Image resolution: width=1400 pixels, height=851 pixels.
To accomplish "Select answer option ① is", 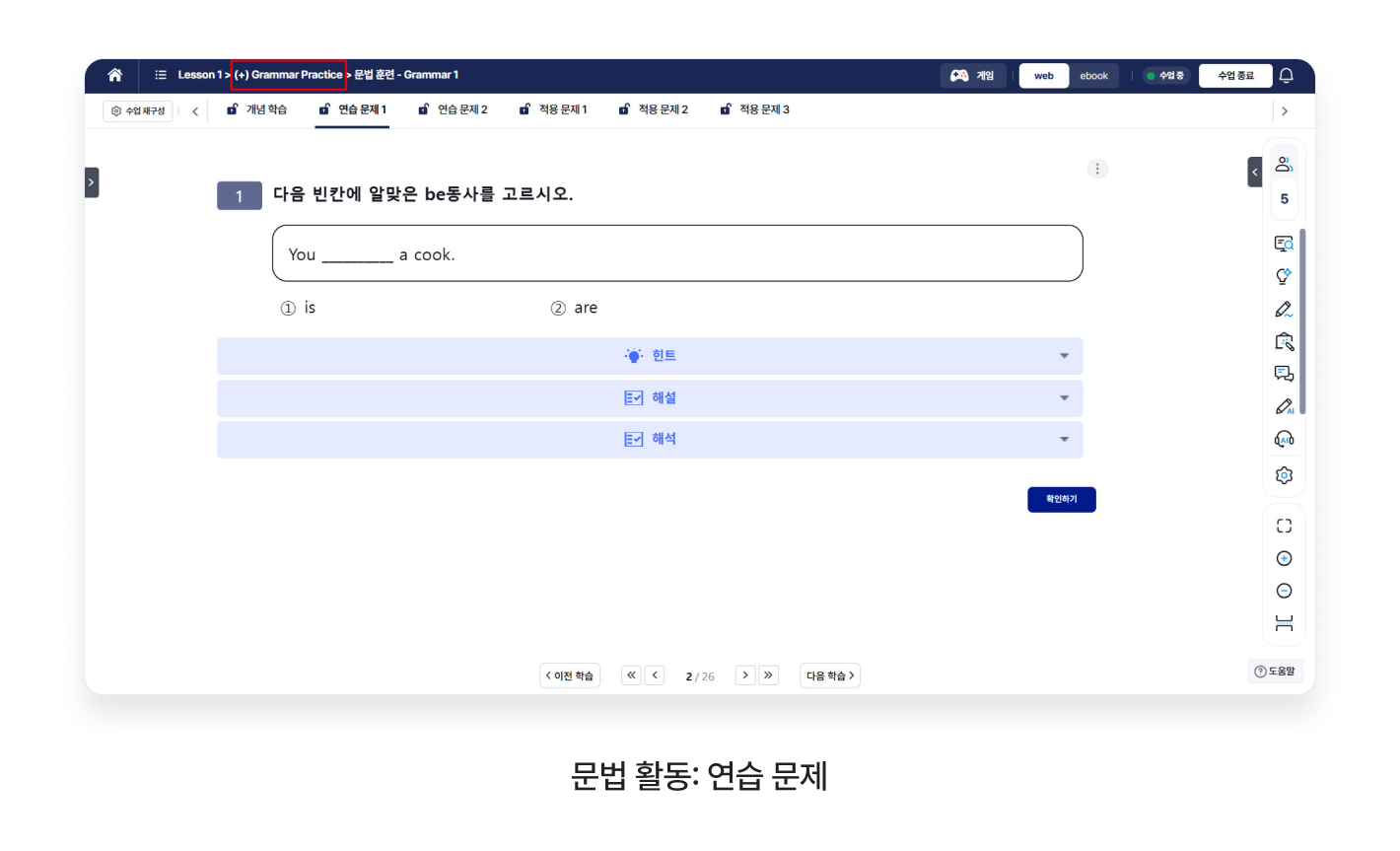I will 299,308.
